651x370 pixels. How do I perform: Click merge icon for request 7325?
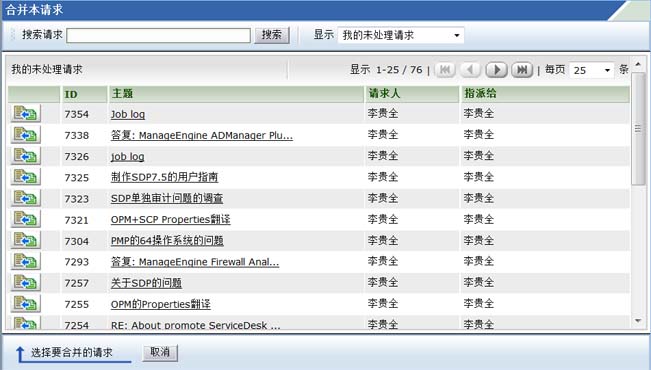coord(26,177)
